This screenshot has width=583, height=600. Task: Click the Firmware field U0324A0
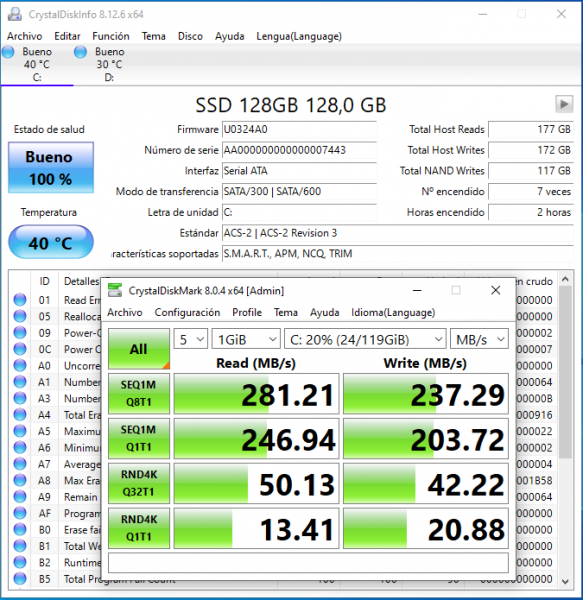pos(300,129)
